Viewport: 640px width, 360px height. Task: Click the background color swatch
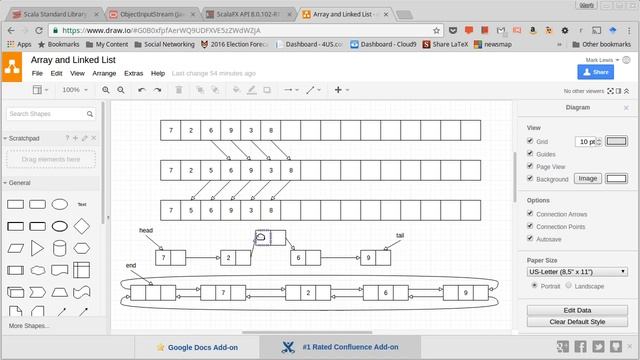click(616, 178)
